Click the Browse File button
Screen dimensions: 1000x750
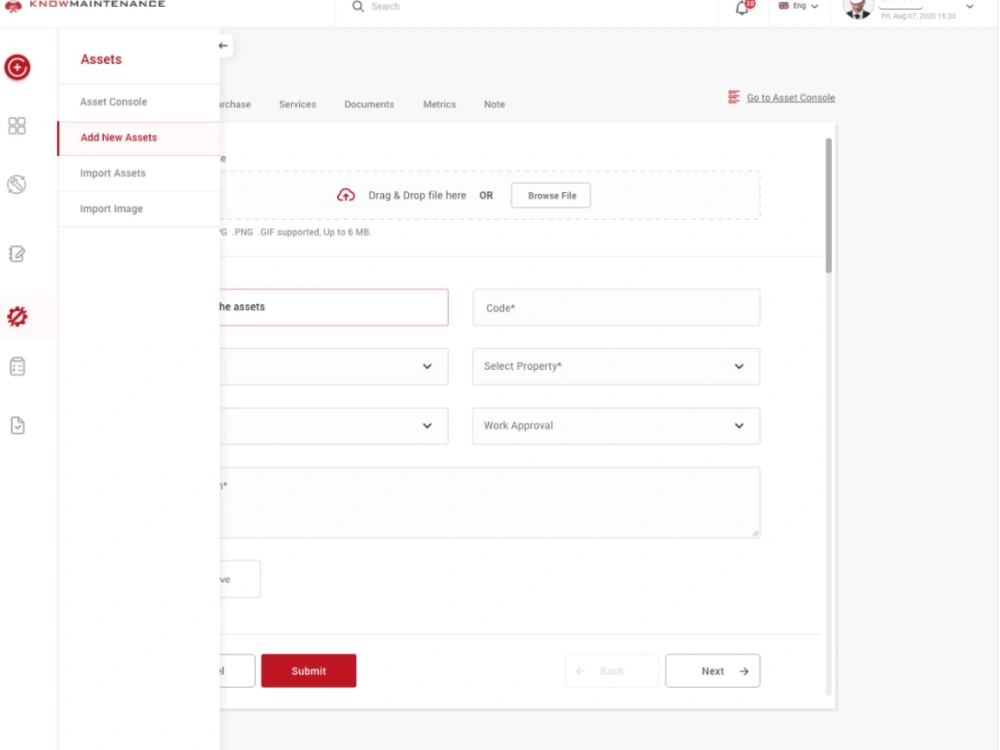pyautogui.click(x=552, y=195)
